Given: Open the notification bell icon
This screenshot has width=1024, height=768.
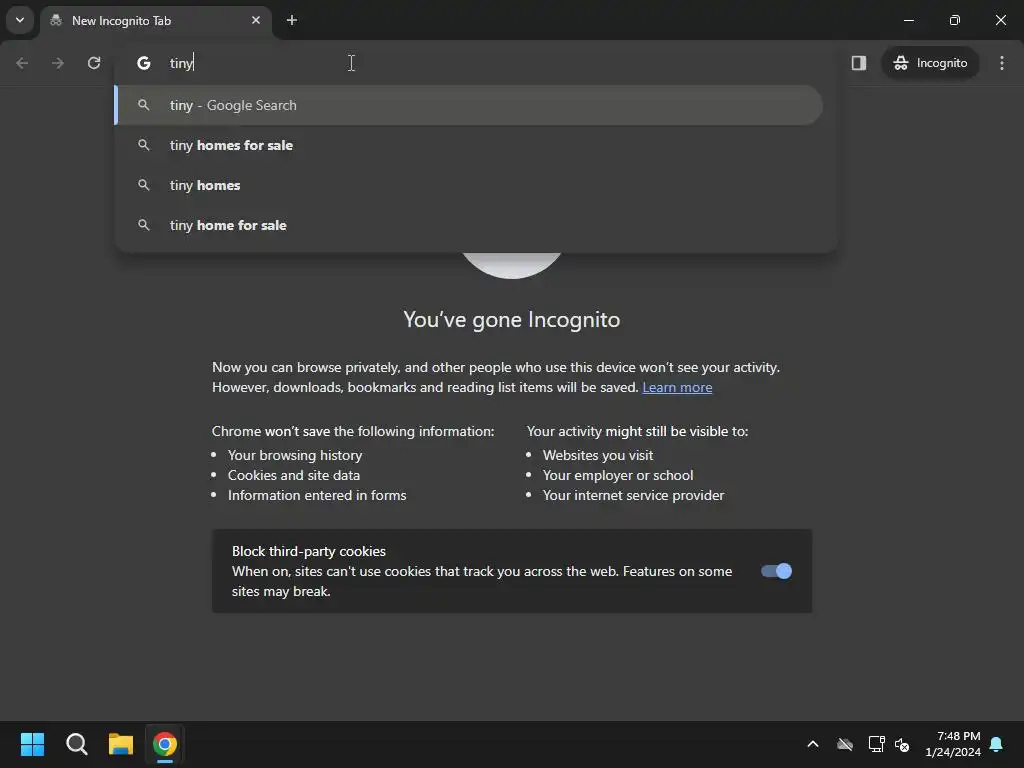Looking at the screenshot, I should pyautogui.click(x=996, y=744).
